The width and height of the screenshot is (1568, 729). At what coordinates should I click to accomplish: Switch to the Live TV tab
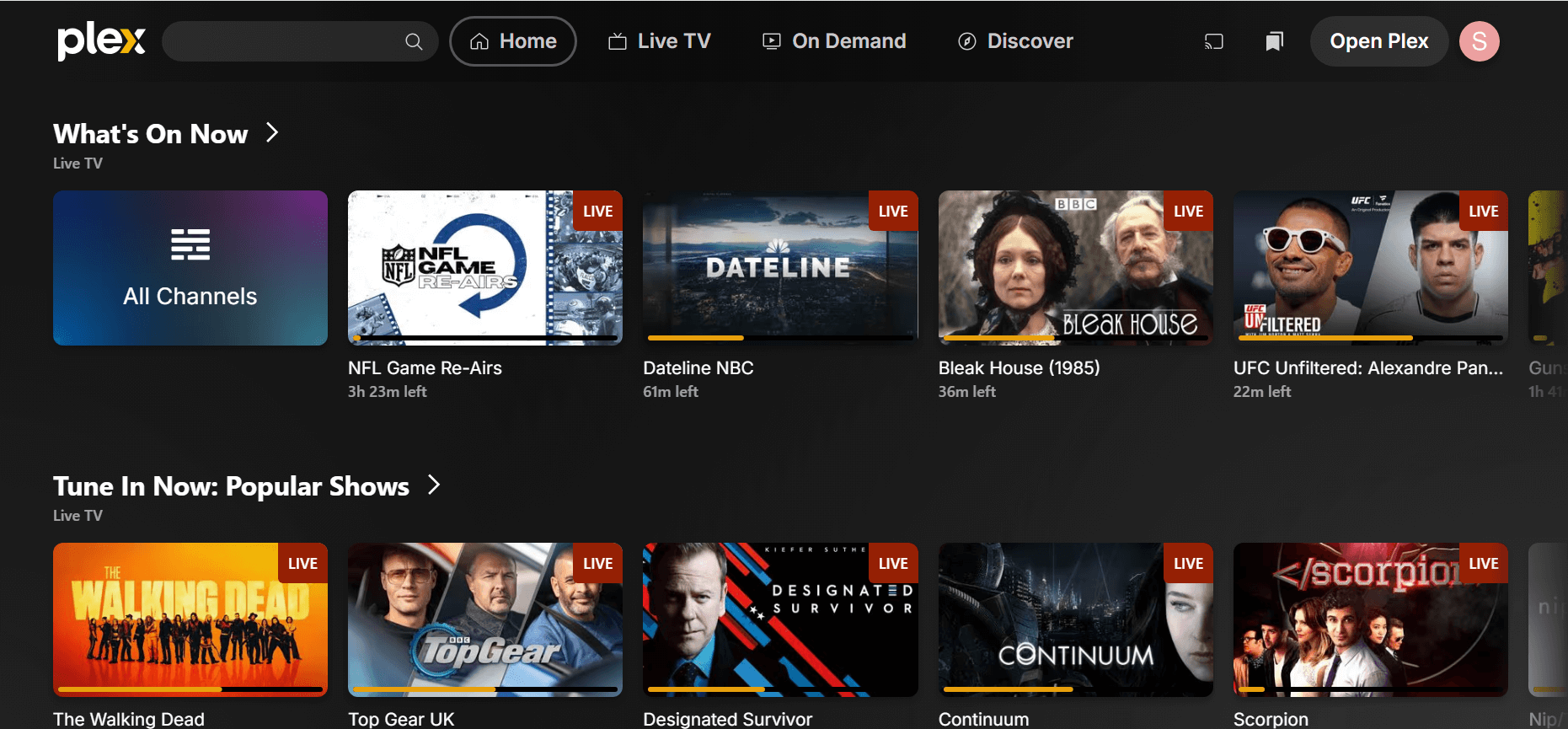point(660,41)
